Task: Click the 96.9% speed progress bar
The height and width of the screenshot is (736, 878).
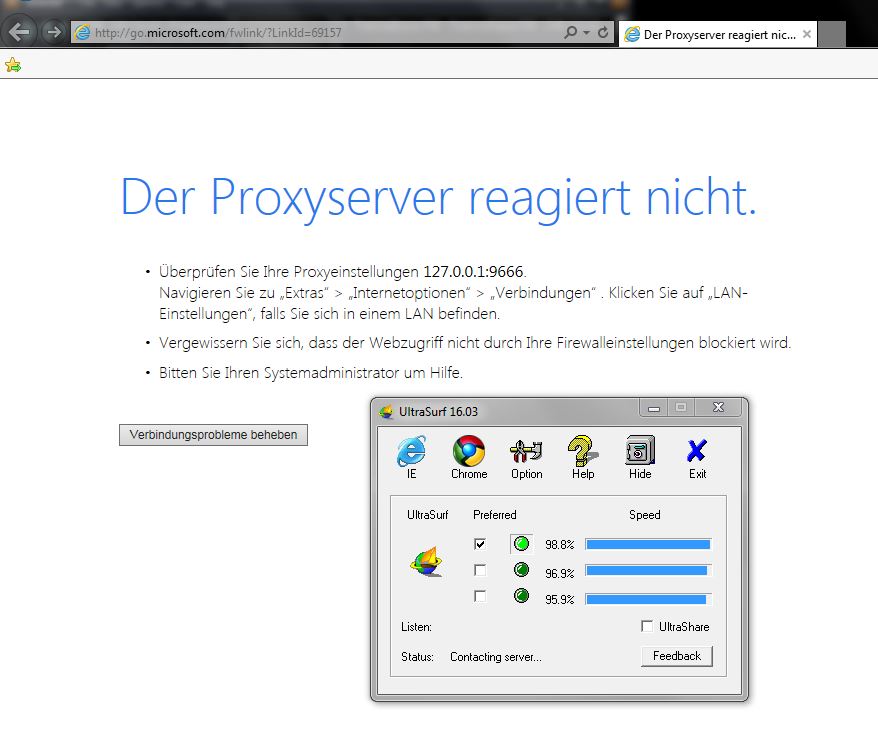Action: tap(648, 571)
